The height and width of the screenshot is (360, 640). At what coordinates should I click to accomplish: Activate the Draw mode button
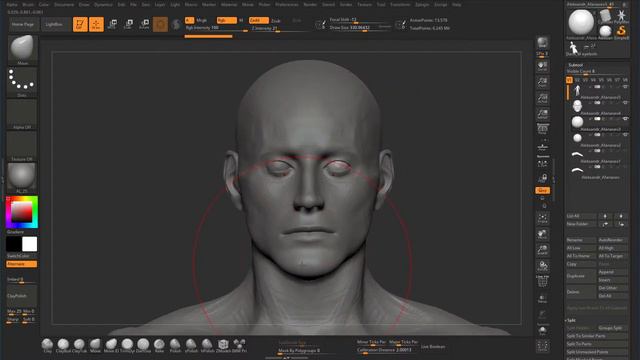[x=96, y=24]
